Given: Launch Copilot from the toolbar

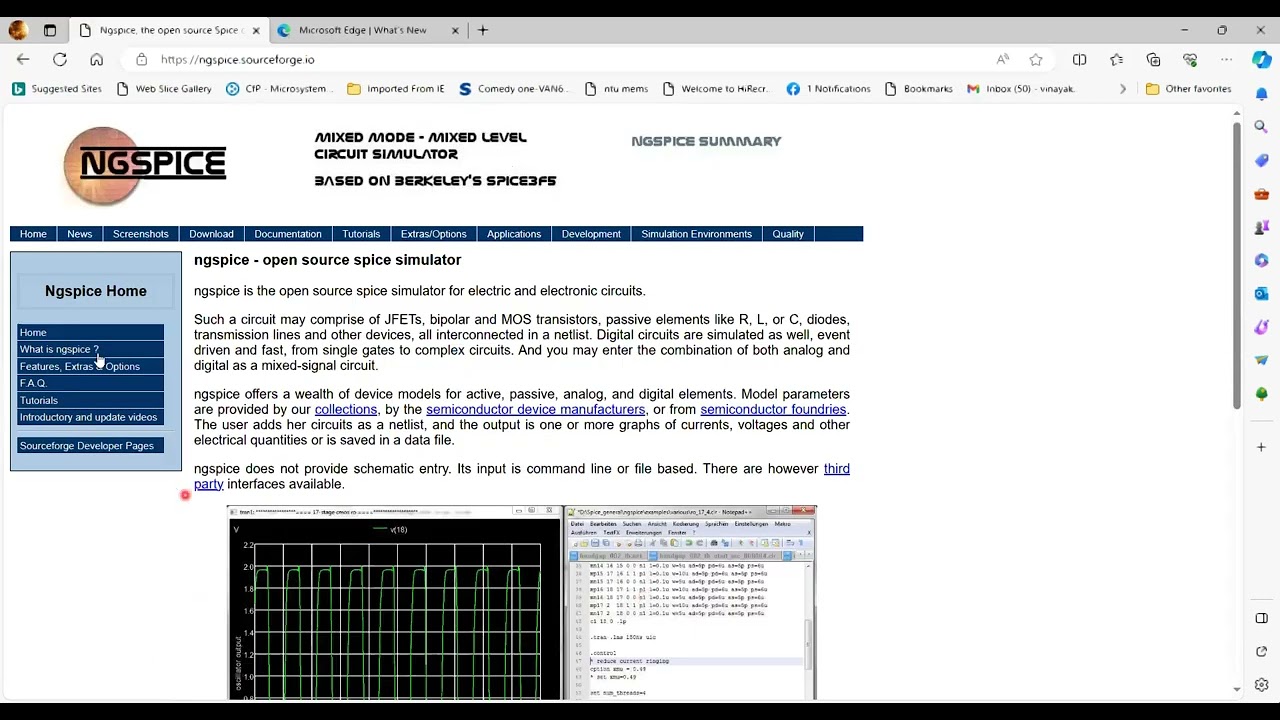Looking at the screenshot, I should coord(1261,60).
